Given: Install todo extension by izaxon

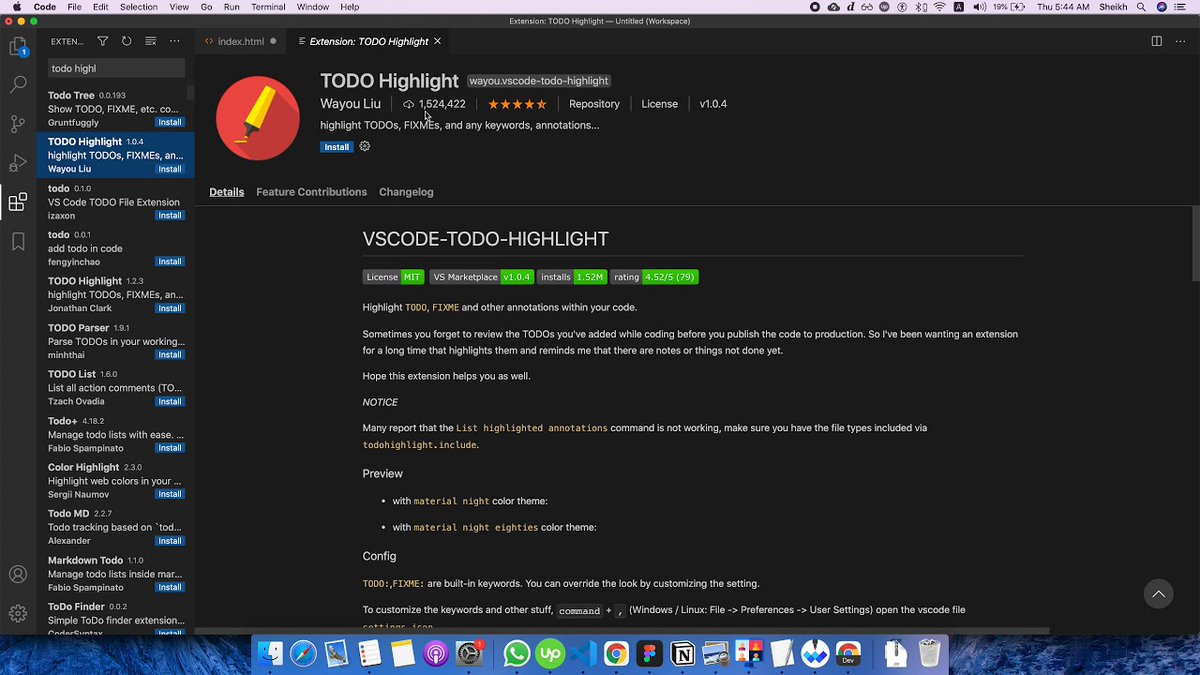Looking at the screenshot, I should [x=170, y=215].
